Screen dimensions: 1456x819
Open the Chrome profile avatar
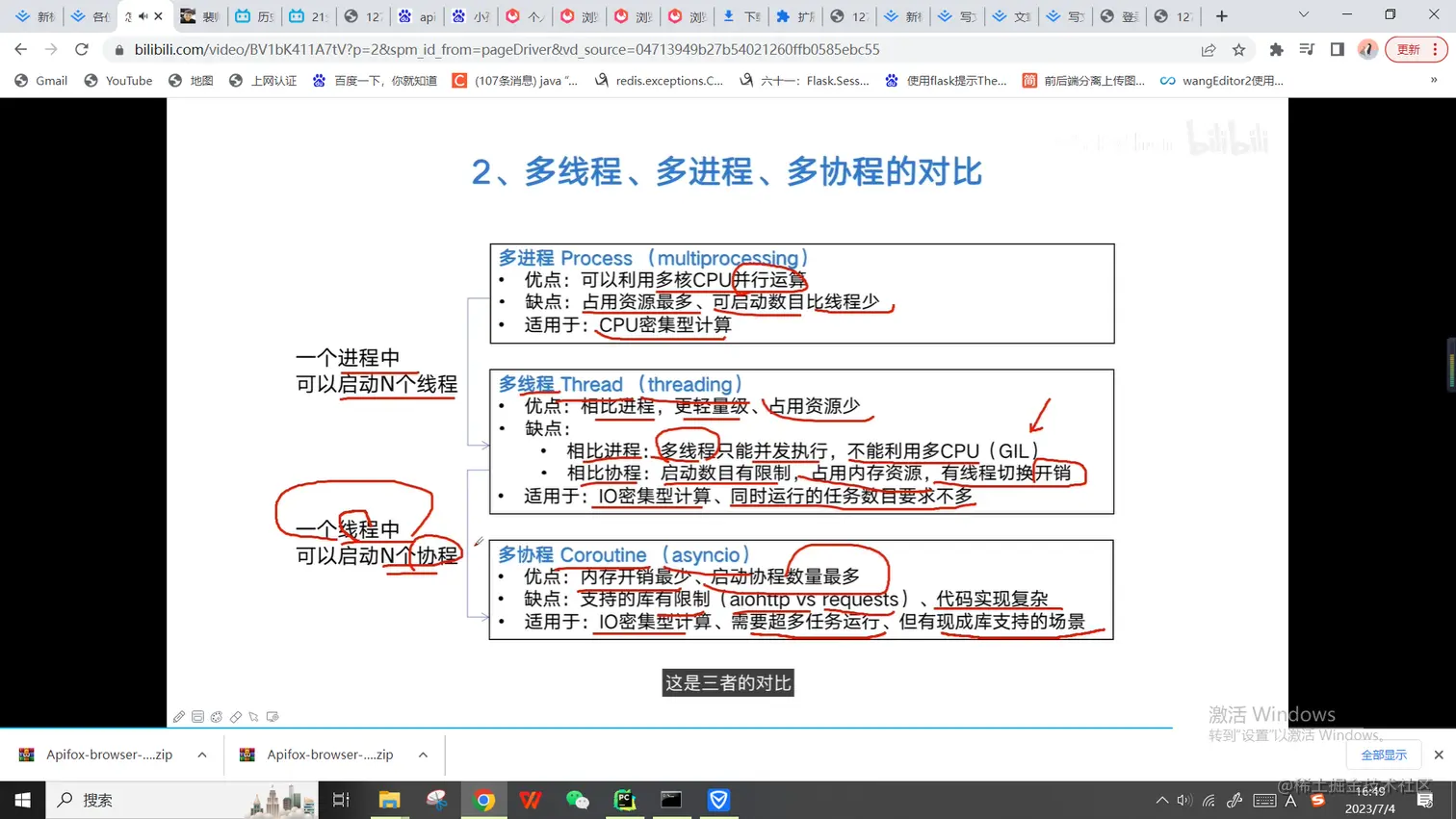(1367, 50)
